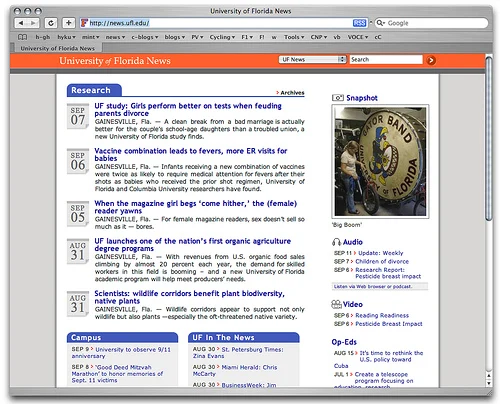Expand the hyku bookmarks folder
500x404 pixels.
point(66,37)
